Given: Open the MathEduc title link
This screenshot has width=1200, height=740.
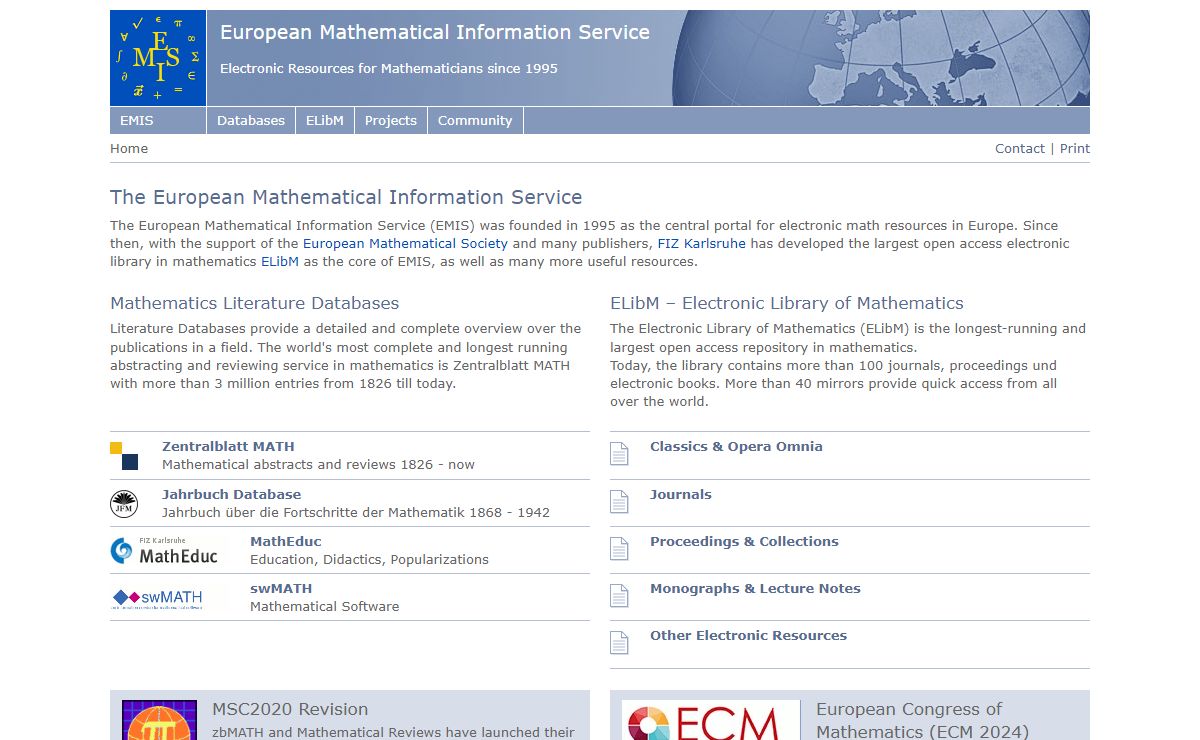Looking at the screenshot, I should [x=286, y=541].
